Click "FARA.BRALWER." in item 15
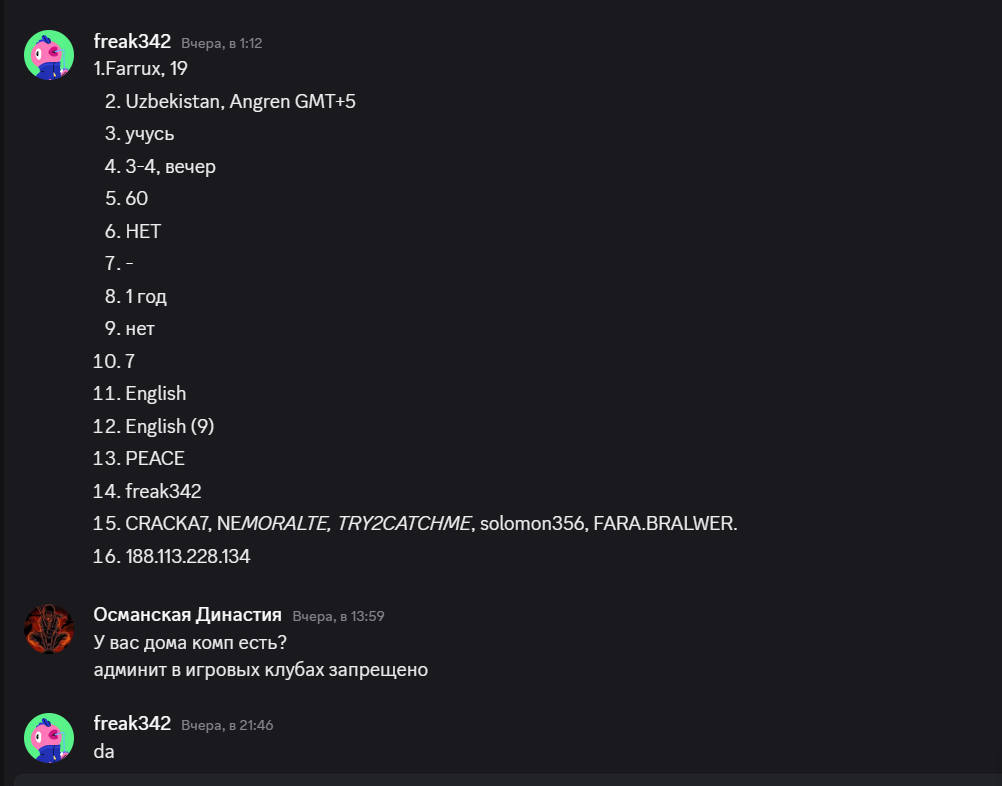The image size is (1002, 786). [665, 524]
